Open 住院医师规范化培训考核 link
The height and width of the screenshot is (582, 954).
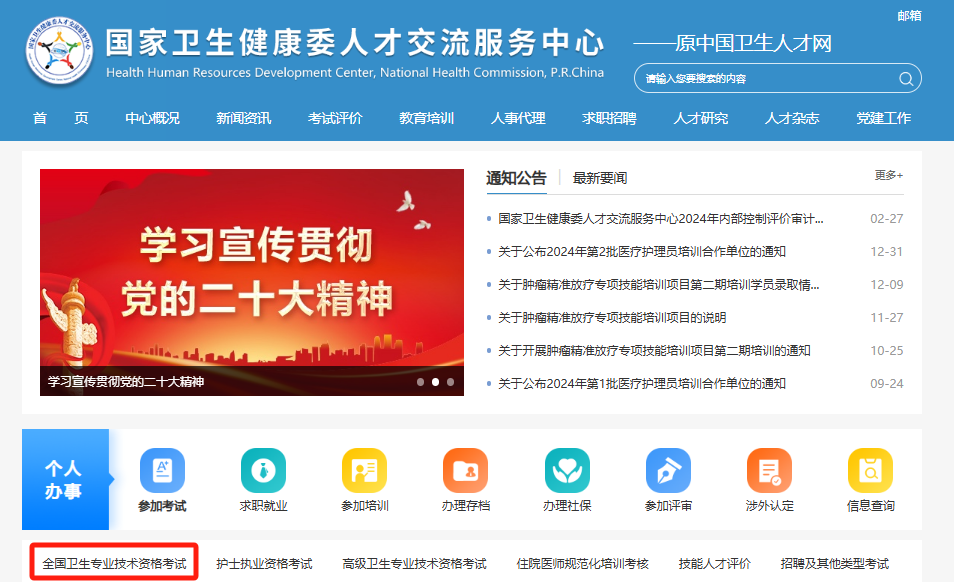(x=582, y=564)
